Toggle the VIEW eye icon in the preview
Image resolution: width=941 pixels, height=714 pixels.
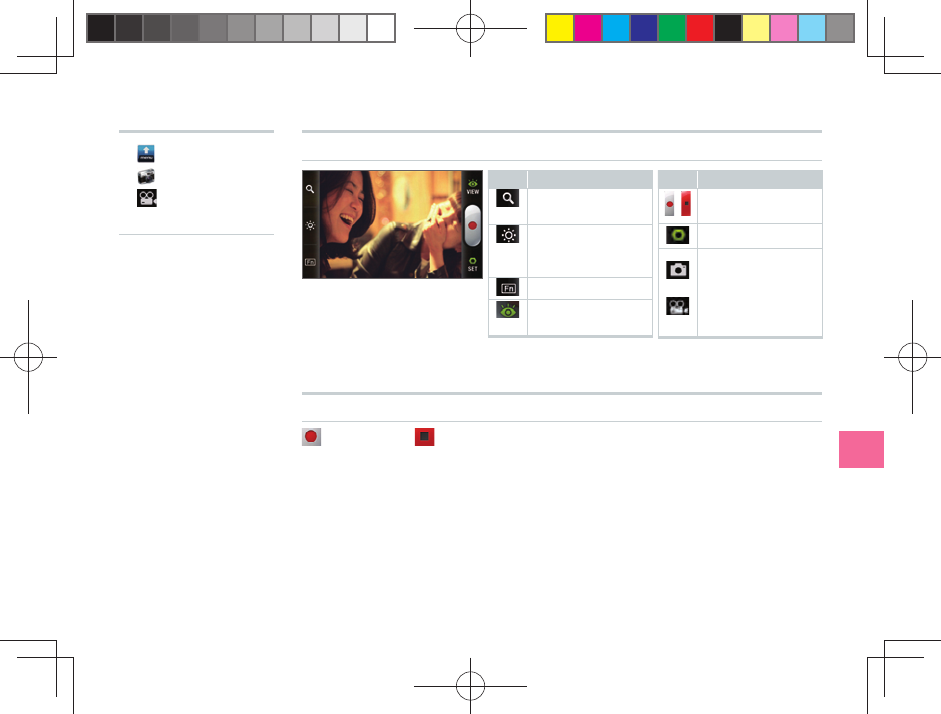point(473,187)
